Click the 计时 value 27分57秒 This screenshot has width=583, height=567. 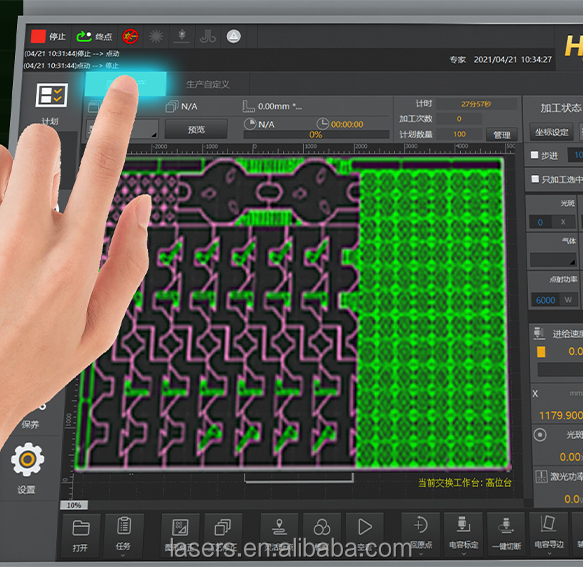(x=476, y=104)
